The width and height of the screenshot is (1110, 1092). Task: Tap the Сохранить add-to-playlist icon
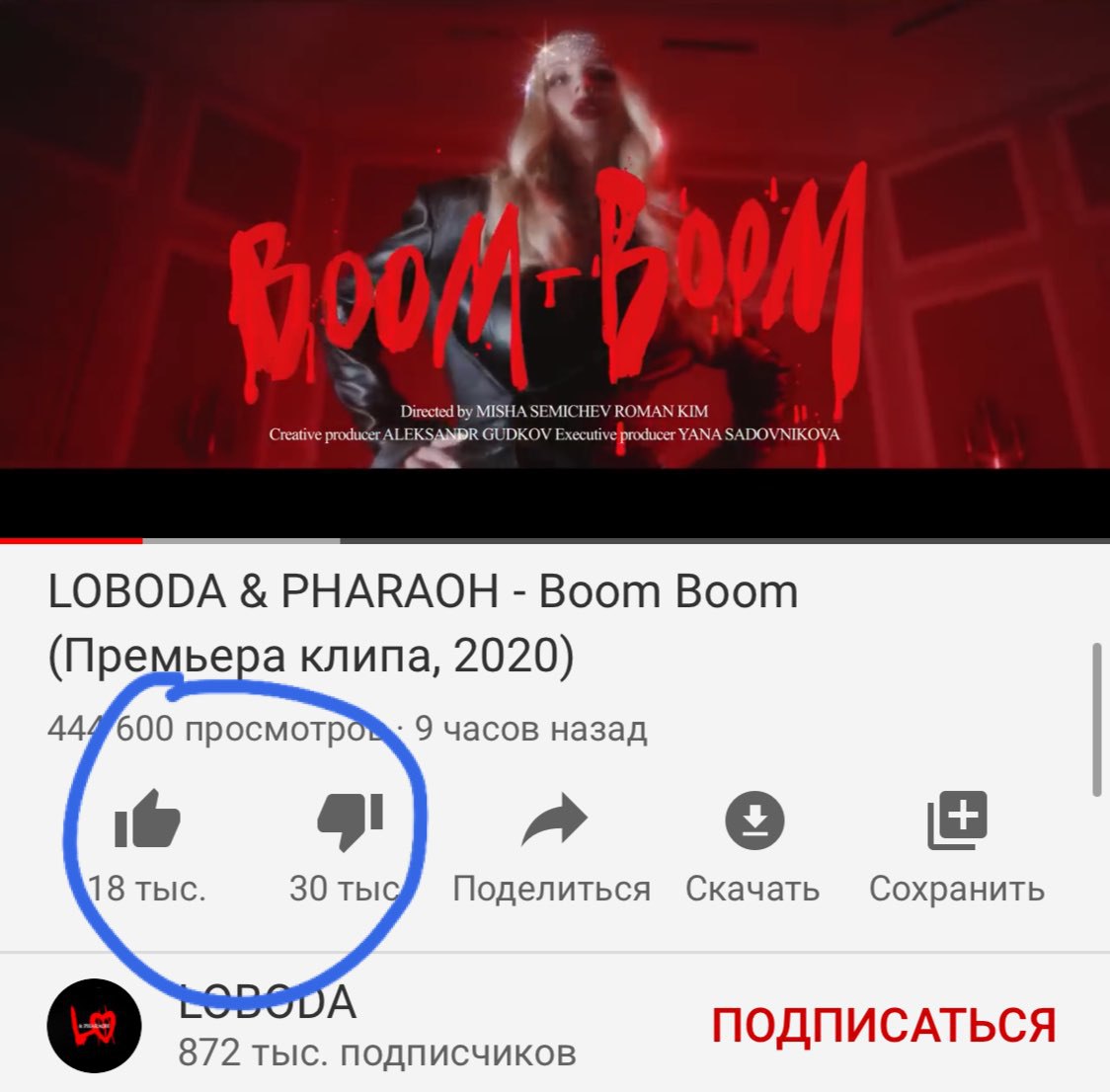[x=957, y=820]
